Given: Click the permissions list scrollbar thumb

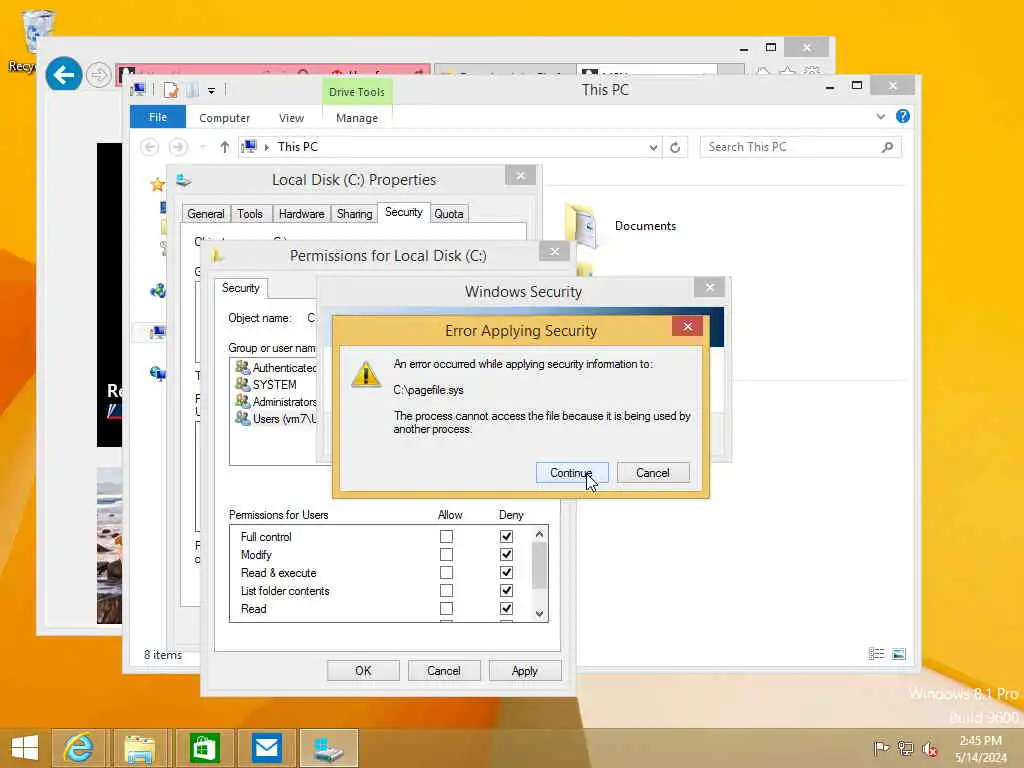Looking at the screenshot, I should coord(539,566).
